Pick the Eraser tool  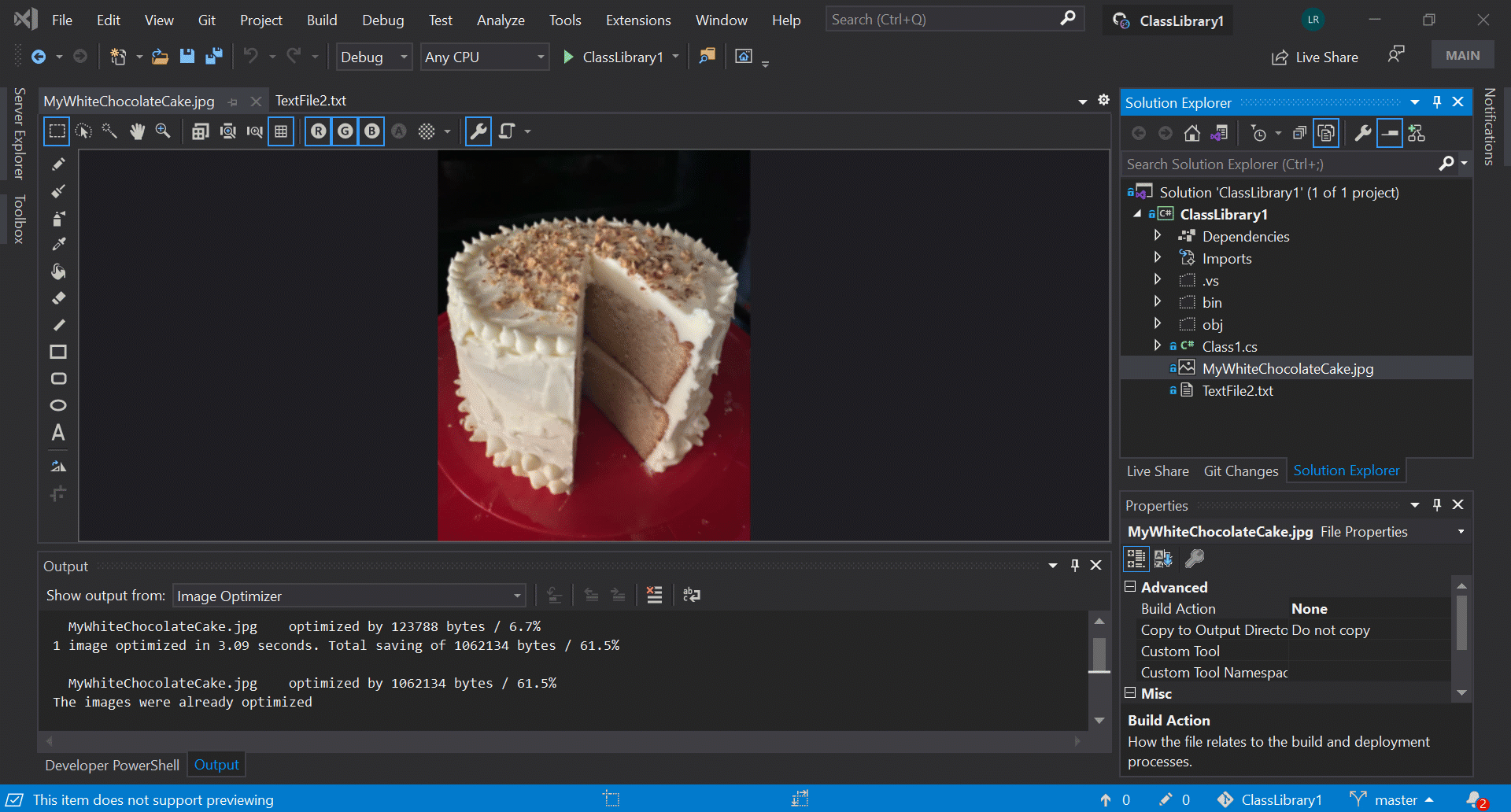pyautogui.click(x=58, y=298)
